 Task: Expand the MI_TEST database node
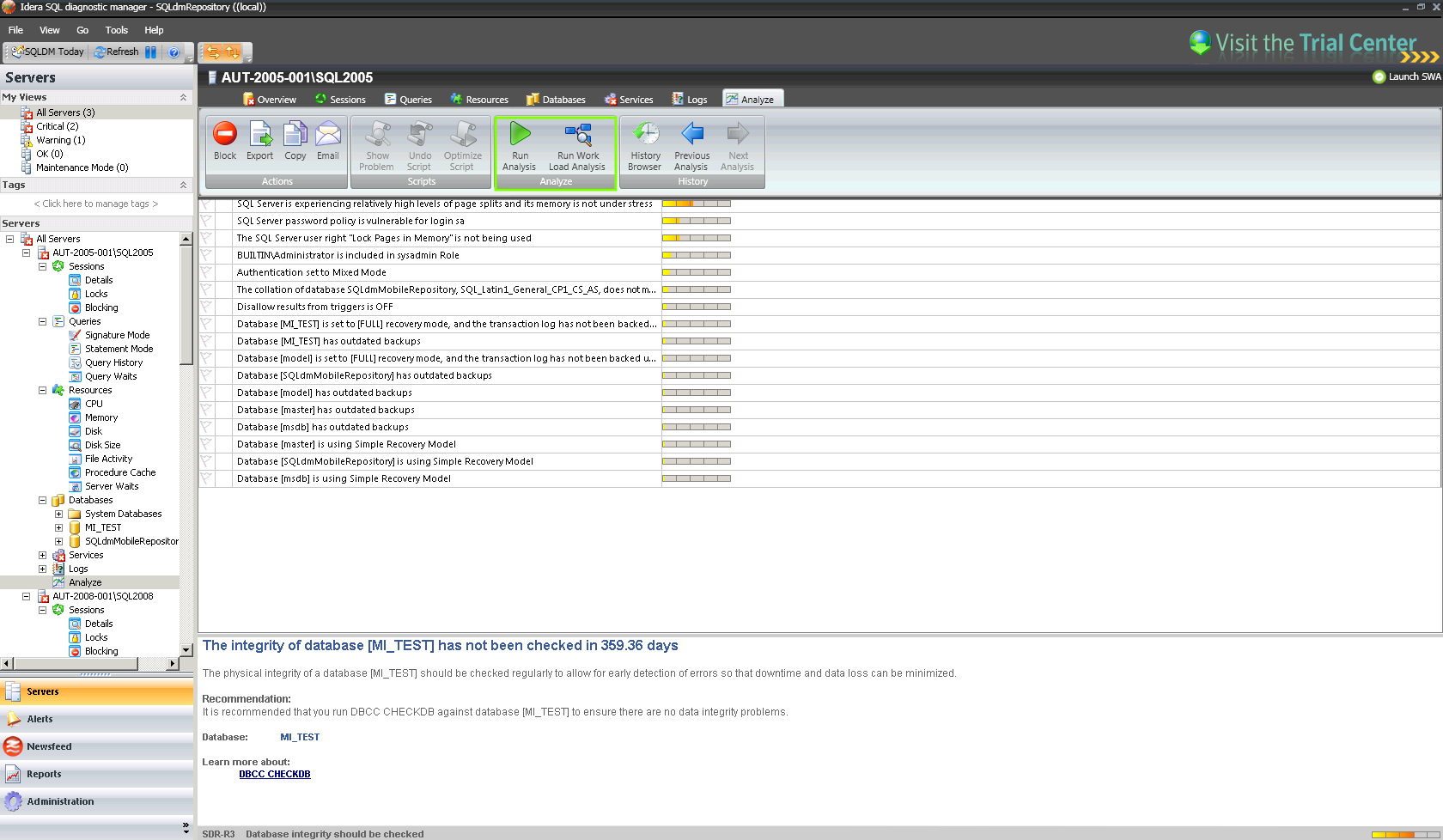pos(58,527)
